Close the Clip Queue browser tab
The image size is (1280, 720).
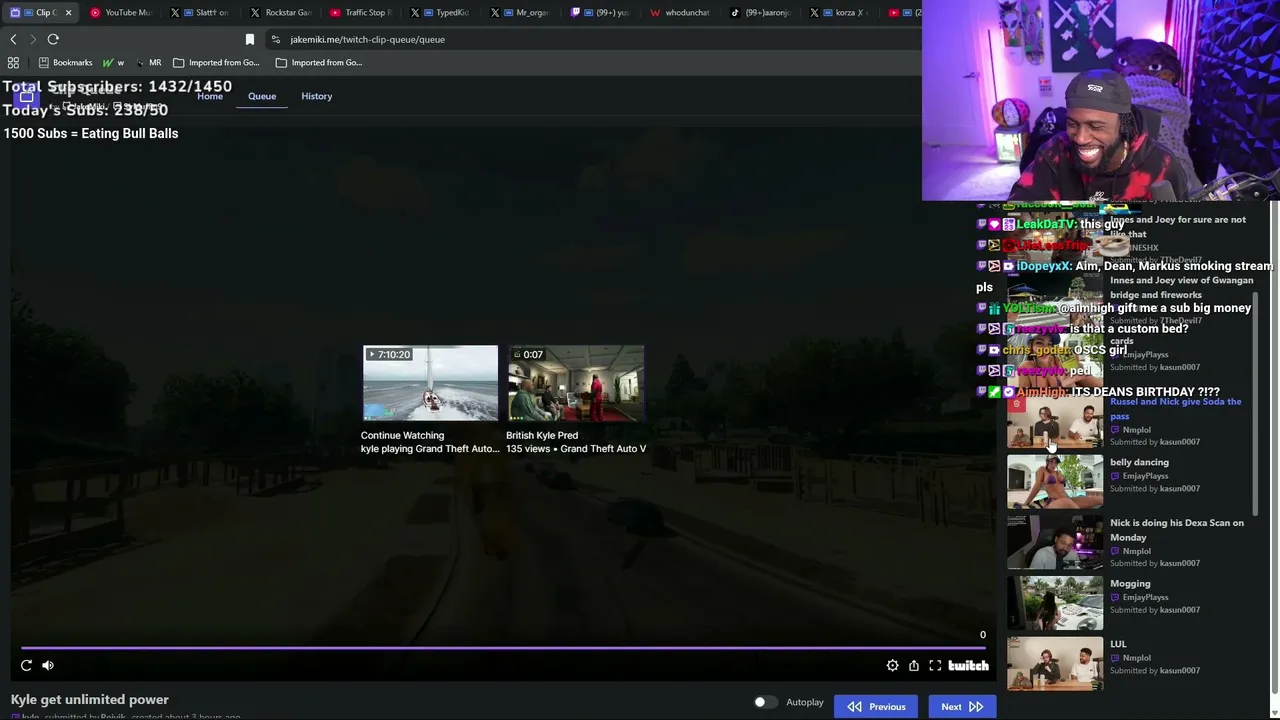click(68, 13)
